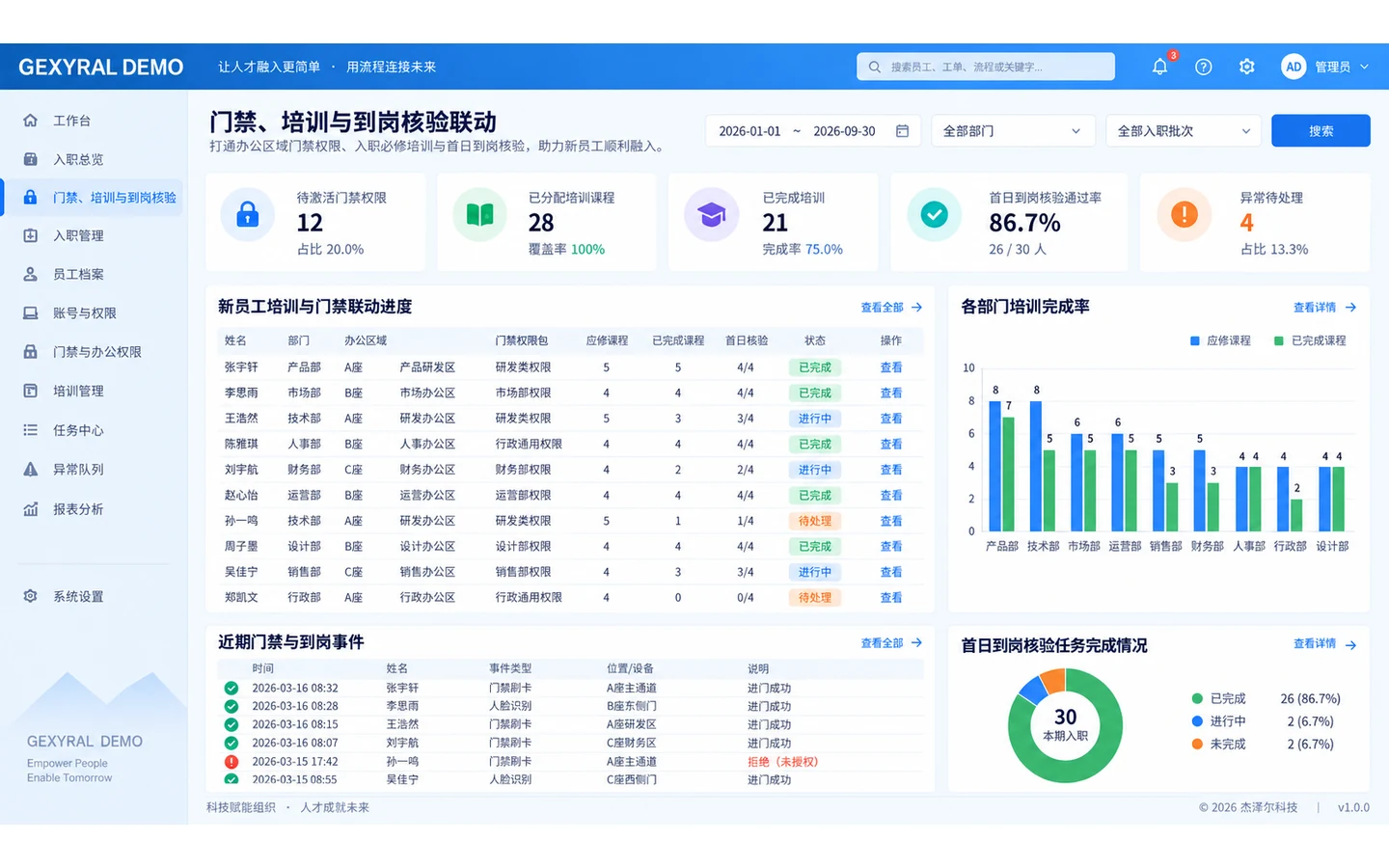1389x868 pixels.
Task: Click checkmark icon on 首日到岗核验通过率 card
Action: [x=934, y=214]
